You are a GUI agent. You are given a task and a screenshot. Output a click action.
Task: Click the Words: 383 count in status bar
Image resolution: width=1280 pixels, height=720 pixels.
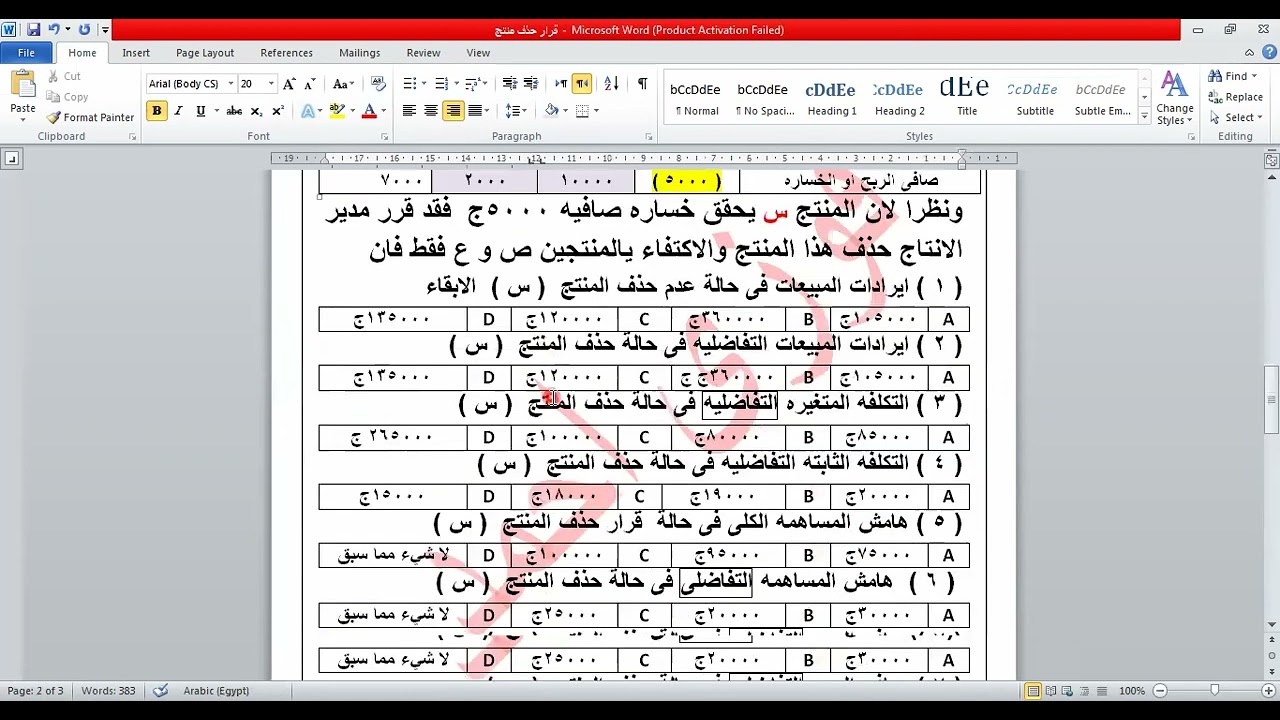(108, 691)
